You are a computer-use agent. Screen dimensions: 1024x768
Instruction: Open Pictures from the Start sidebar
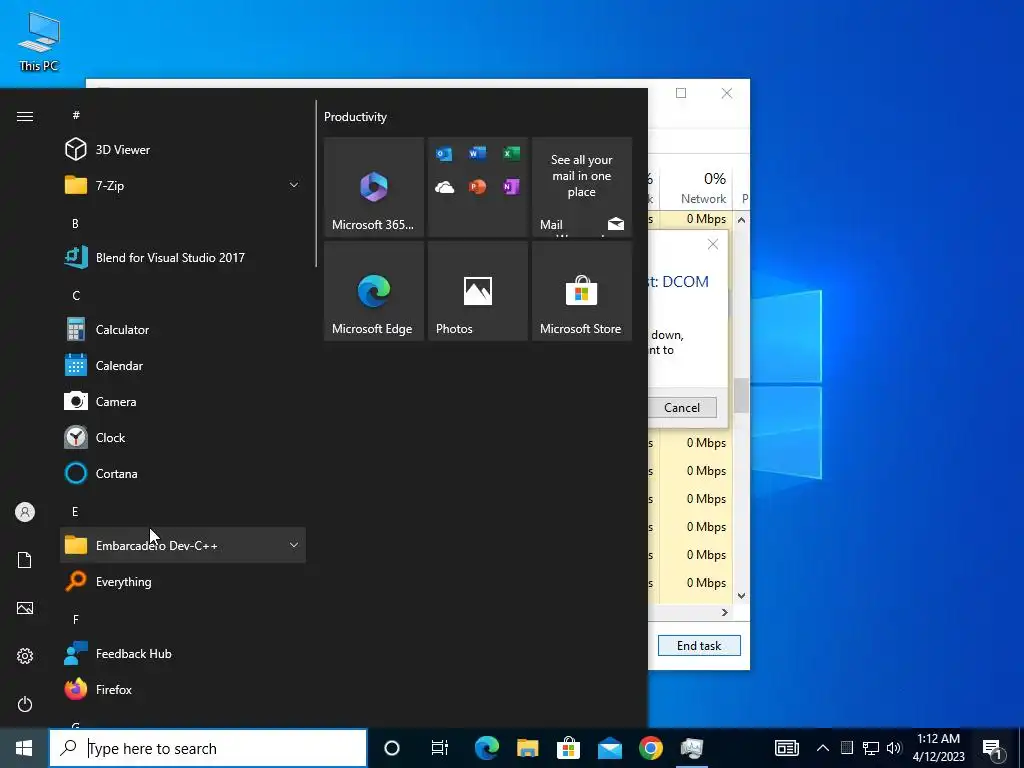[x=25, y=608]
